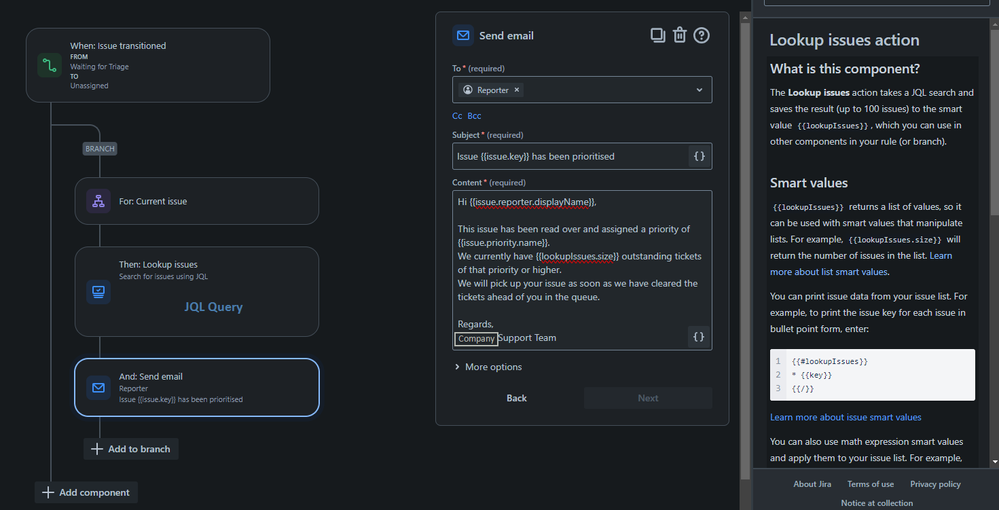Expand More options section
Screen dimensions: 999x510
coord(488,367)
